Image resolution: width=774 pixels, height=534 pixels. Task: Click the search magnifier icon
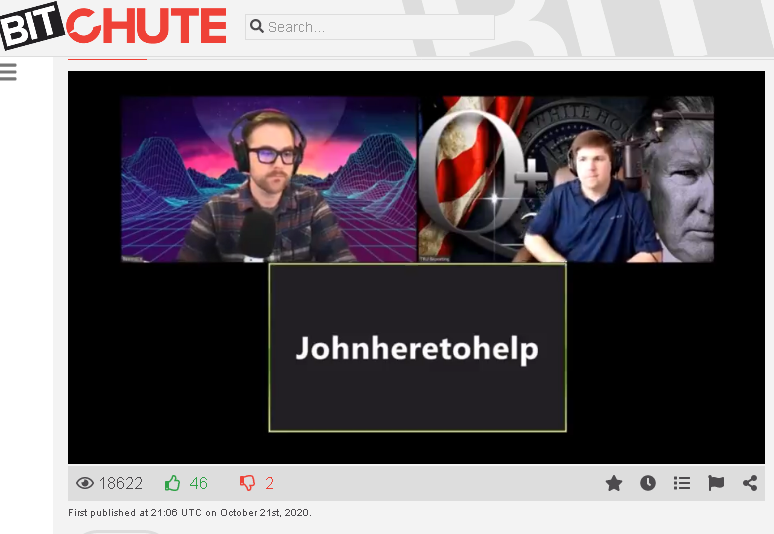point(257,26)
